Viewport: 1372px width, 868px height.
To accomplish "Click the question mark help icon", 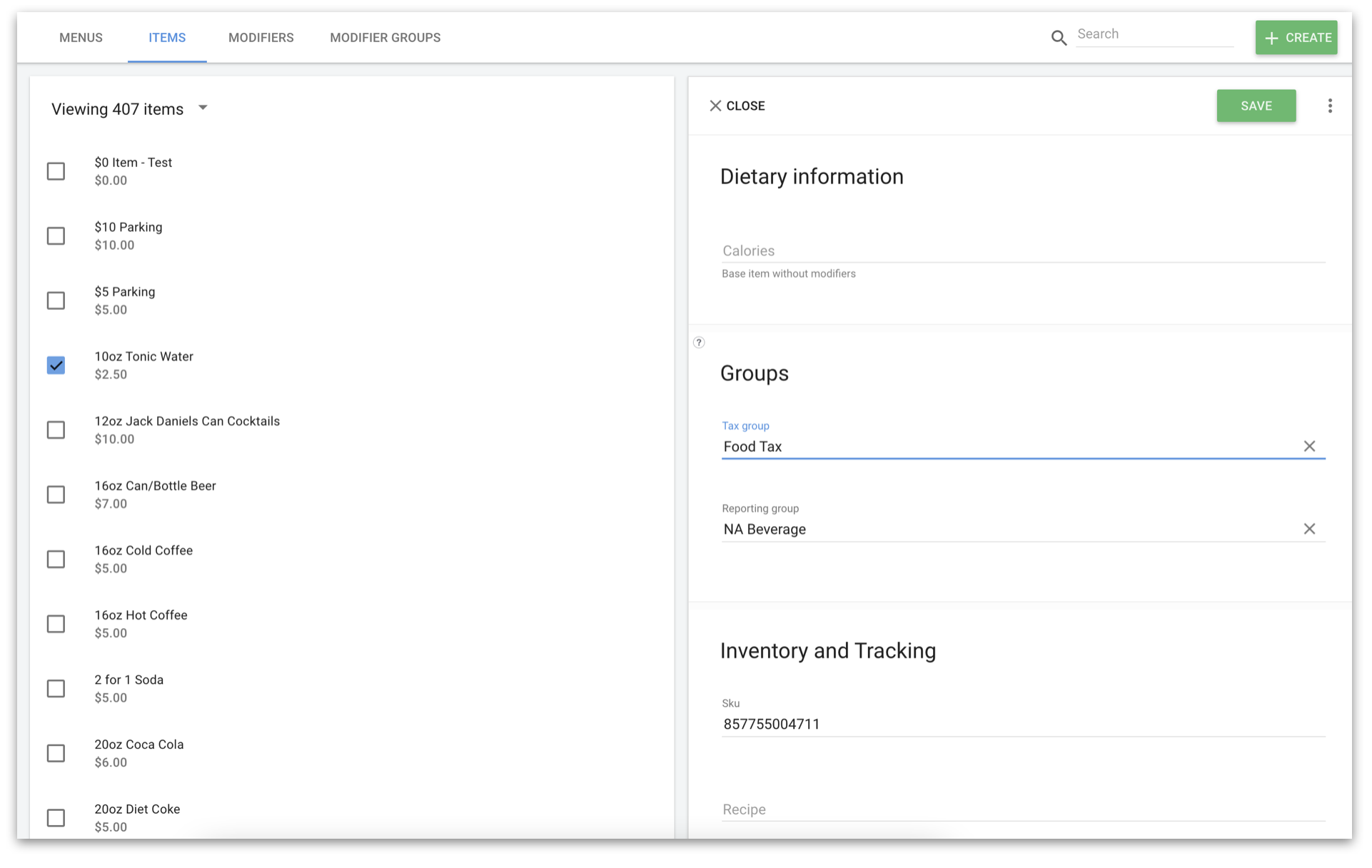I will coord(699,342).
